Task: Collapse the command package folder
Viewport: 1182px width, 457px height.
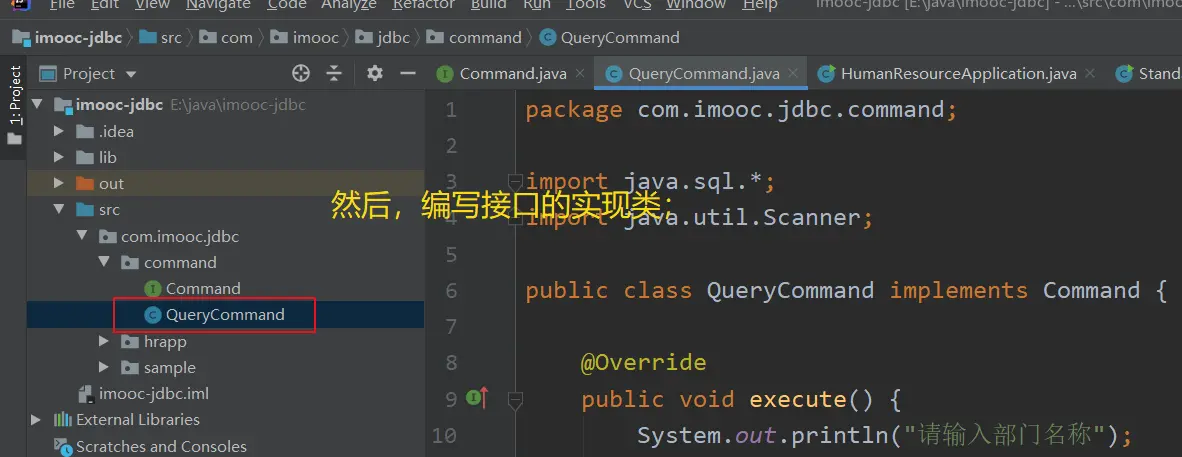Action: [105, 262]
